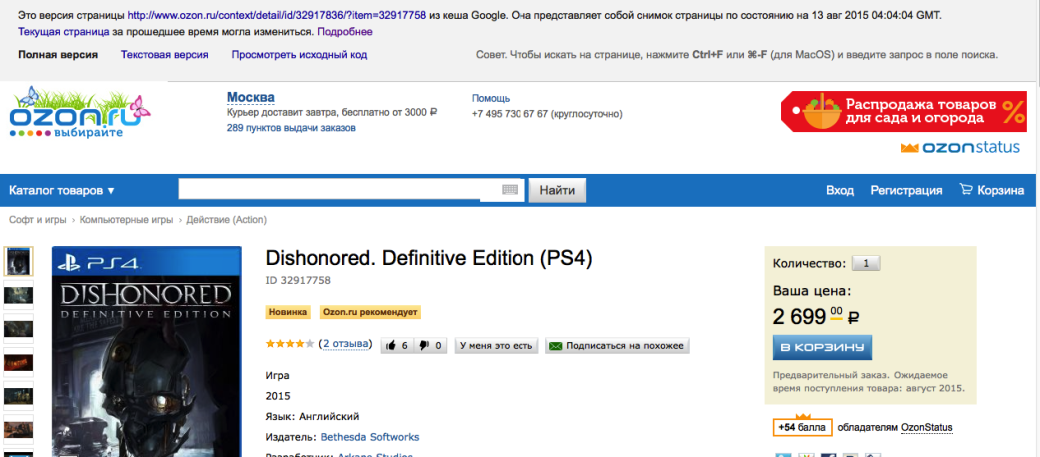Toggle У меня это есть button
This screenshot has width=1040, height=457.
(496, 346)
